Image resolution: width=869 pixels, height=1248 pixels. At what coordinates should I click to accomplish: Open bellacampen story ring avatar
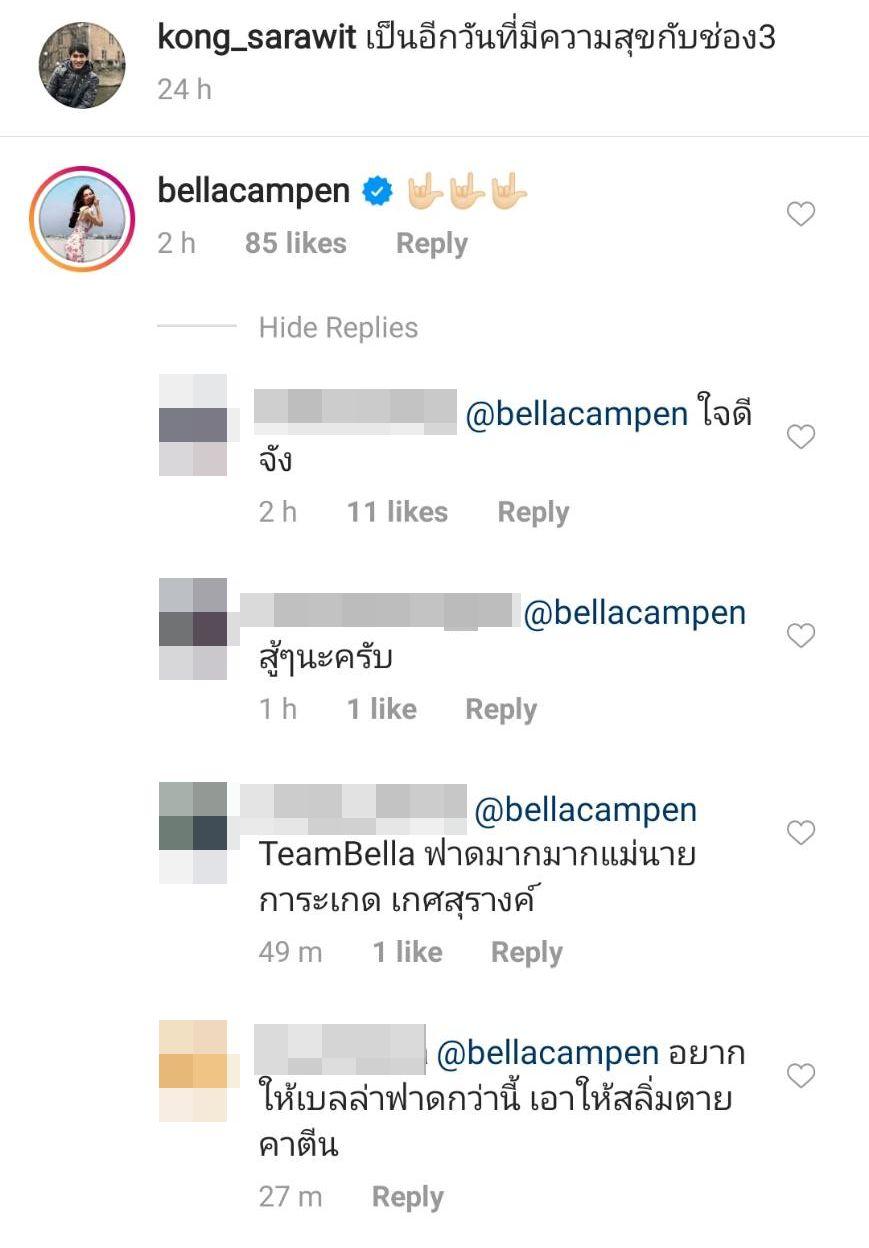click(82, 218)
